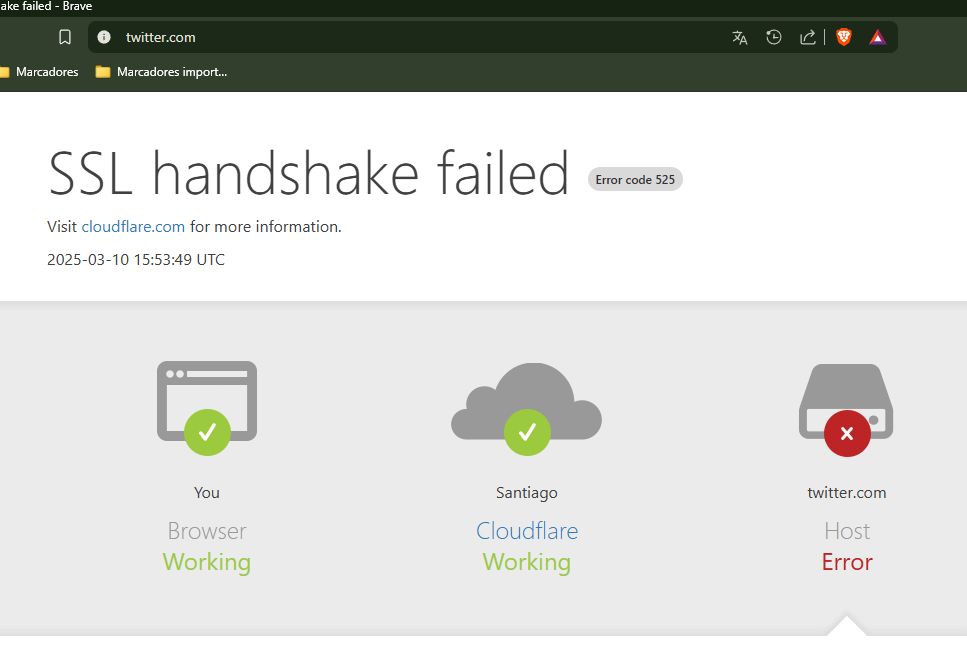Select timestamp 2025-03-10 15:53:49 UTC
This screenshot has width=967, height=654.
coord(136,260)
